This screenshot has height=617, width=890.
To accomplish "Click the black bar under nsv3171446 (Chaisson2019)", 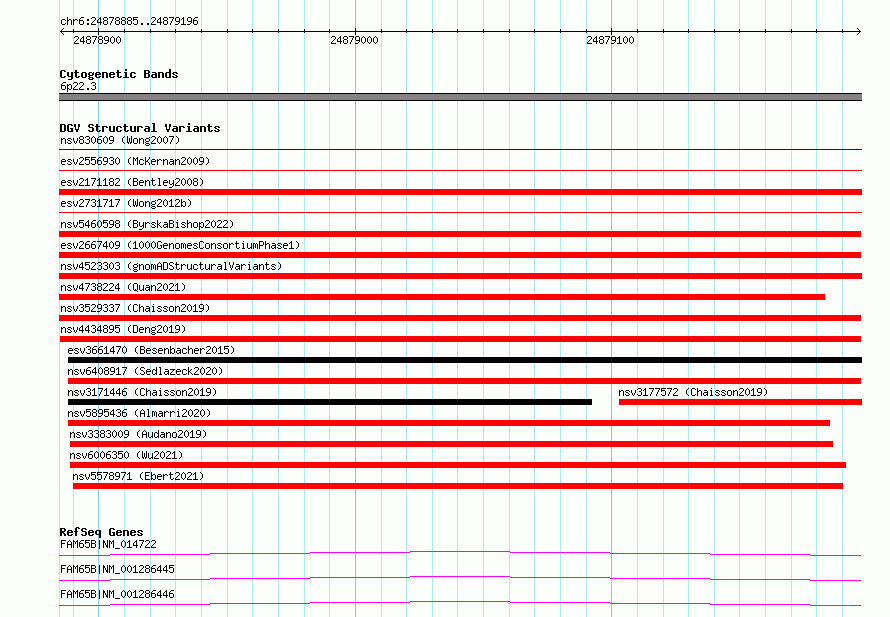I will point(330,402).
